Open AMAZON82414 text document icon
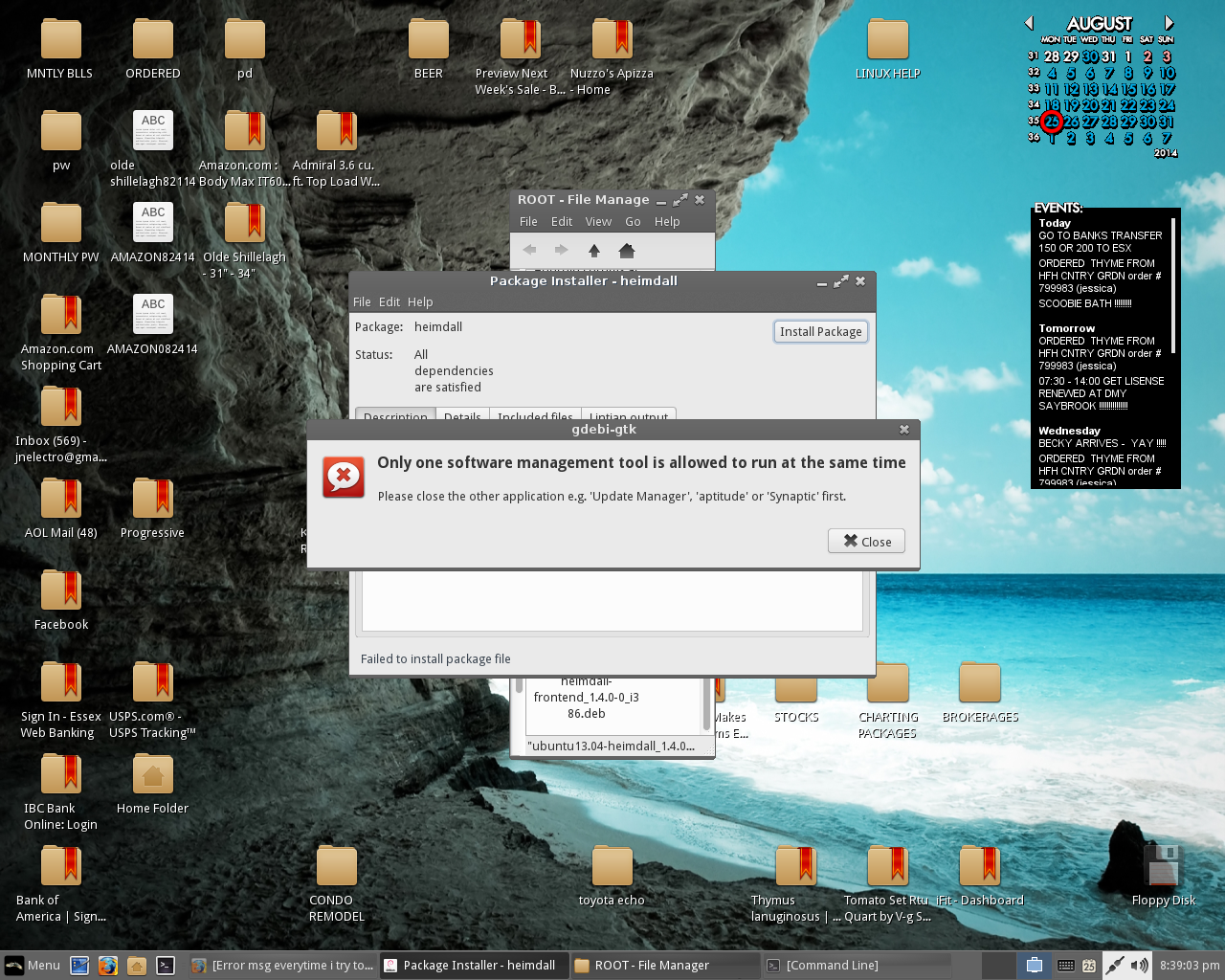This screenshot has width=1225, height=980. 153,233
